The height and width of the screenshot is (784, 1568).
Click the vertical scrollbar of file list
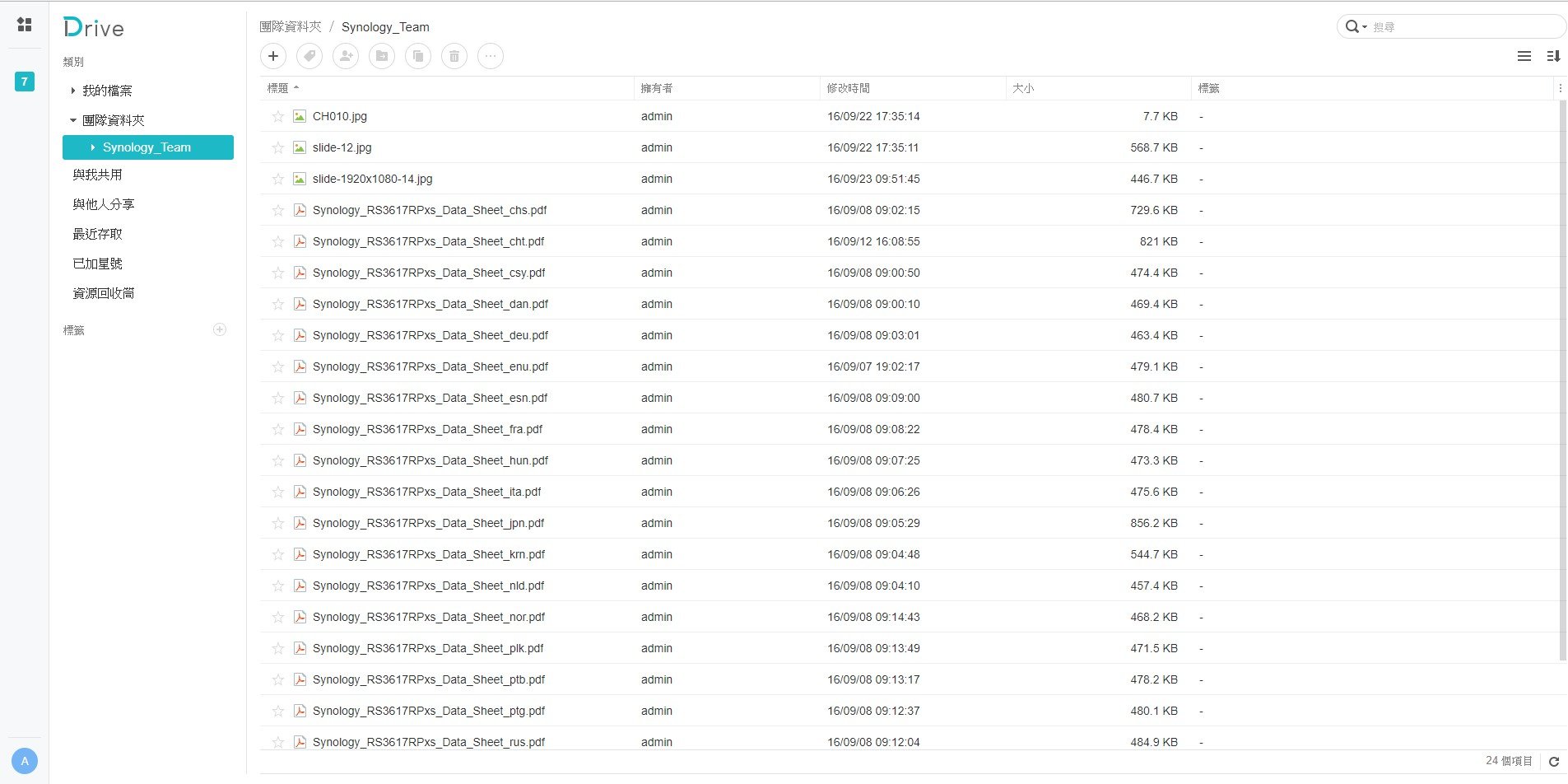[1563, 379]
